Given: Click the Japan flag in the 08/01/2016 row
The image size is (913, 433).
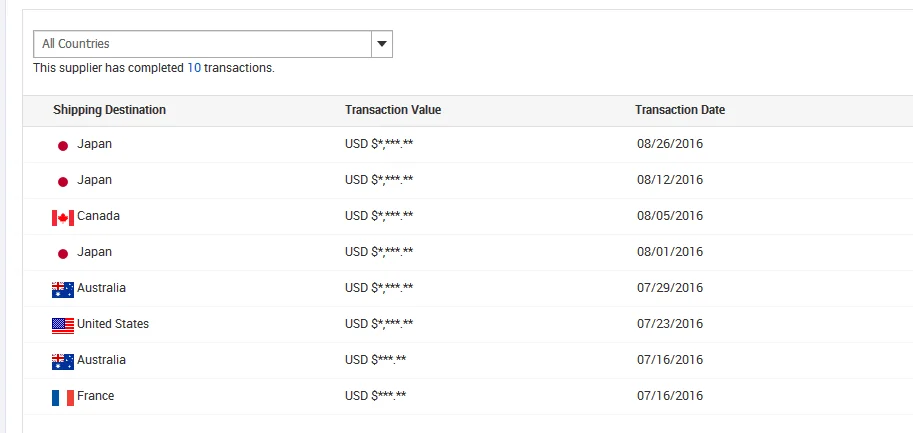Looking at the screenshot, I should tap(63, 253).
